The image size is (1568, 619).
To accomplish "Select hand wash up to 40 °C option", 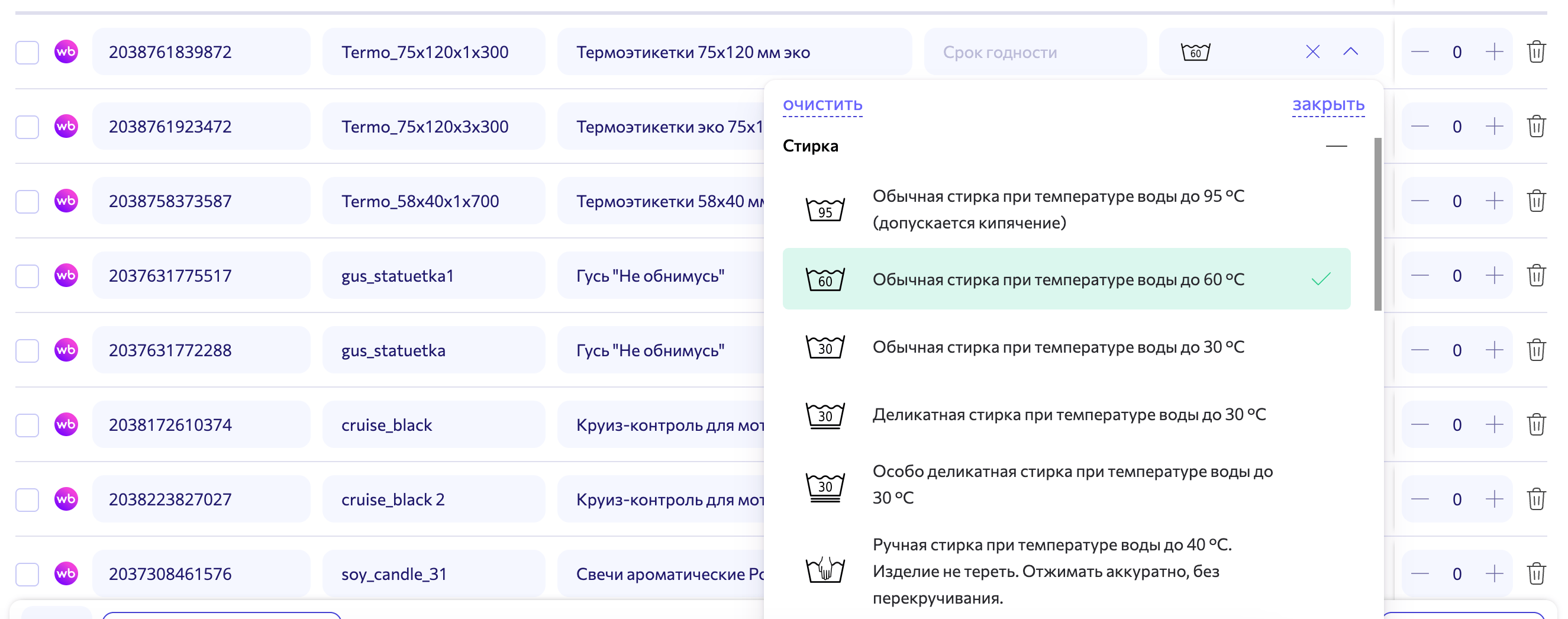I will tap(1066, 571).
